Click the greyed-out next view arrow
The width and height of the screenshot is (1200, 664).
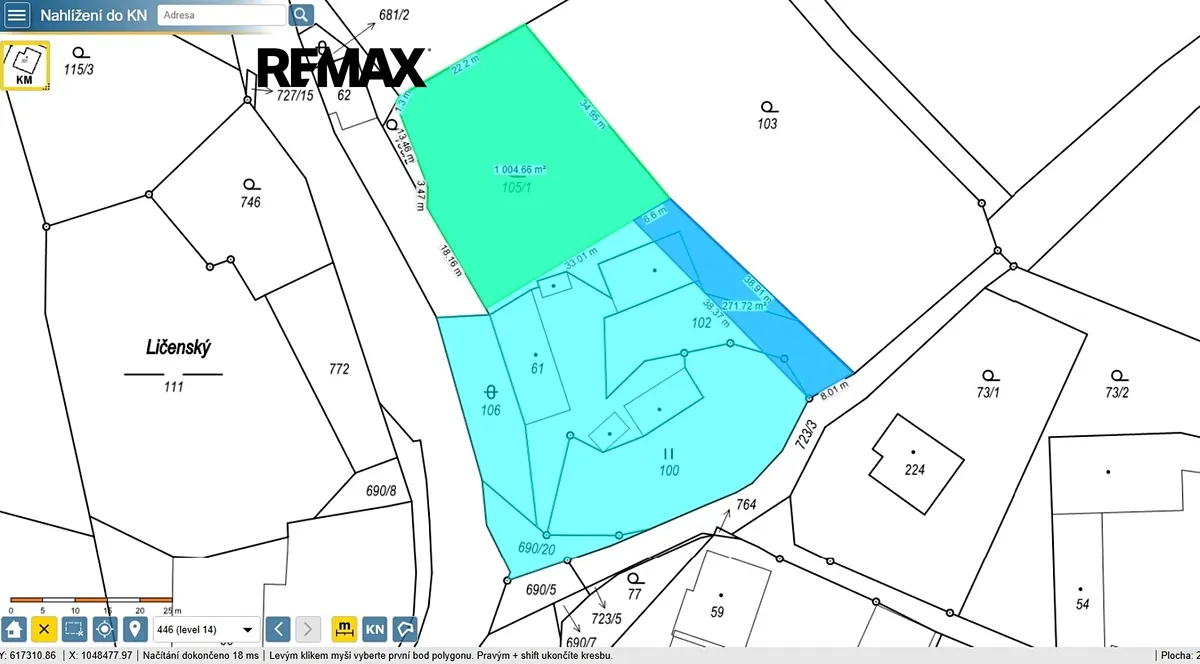(309, 629)
